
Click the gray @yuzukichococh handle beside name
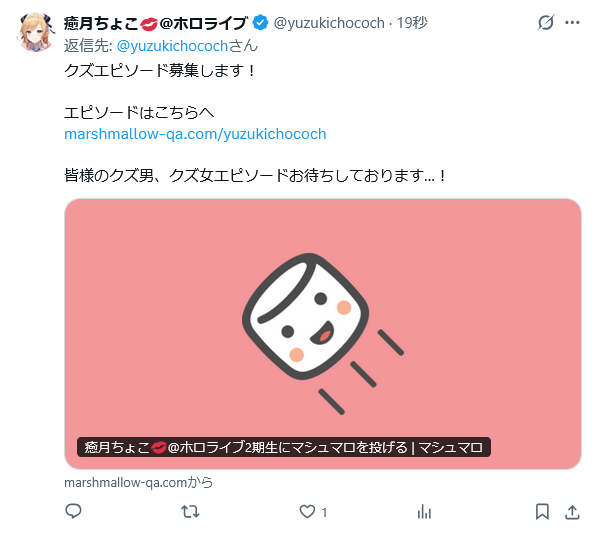[x=329, y=23]
